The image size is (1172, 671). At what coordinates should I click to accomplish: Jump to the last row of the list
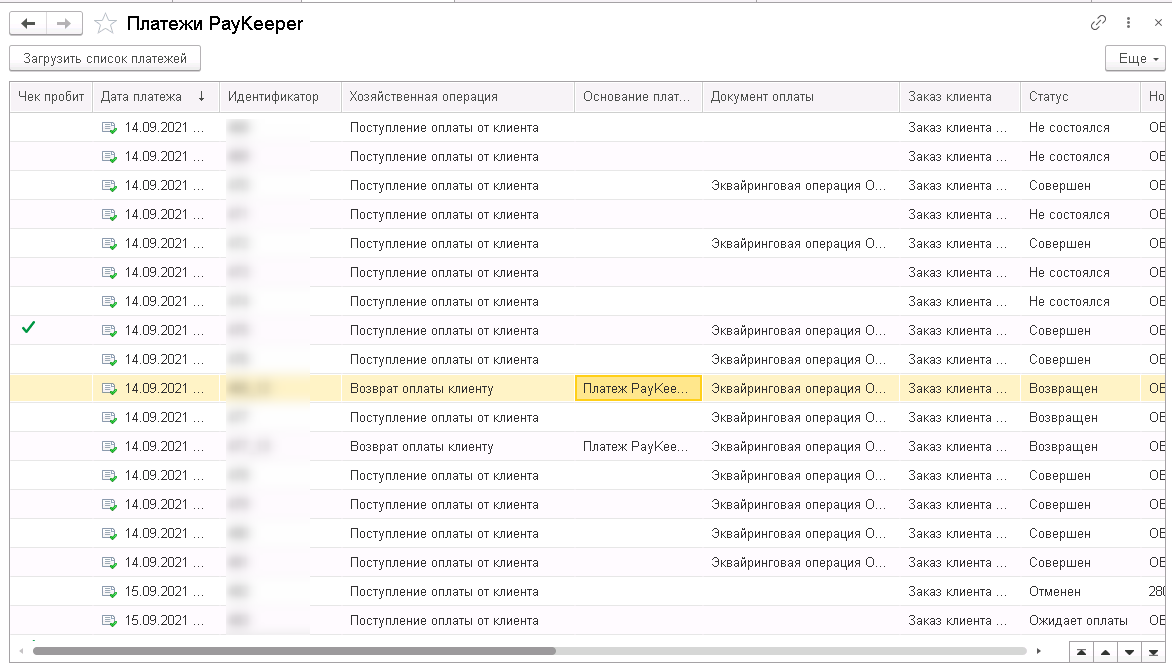[1153, 652]
